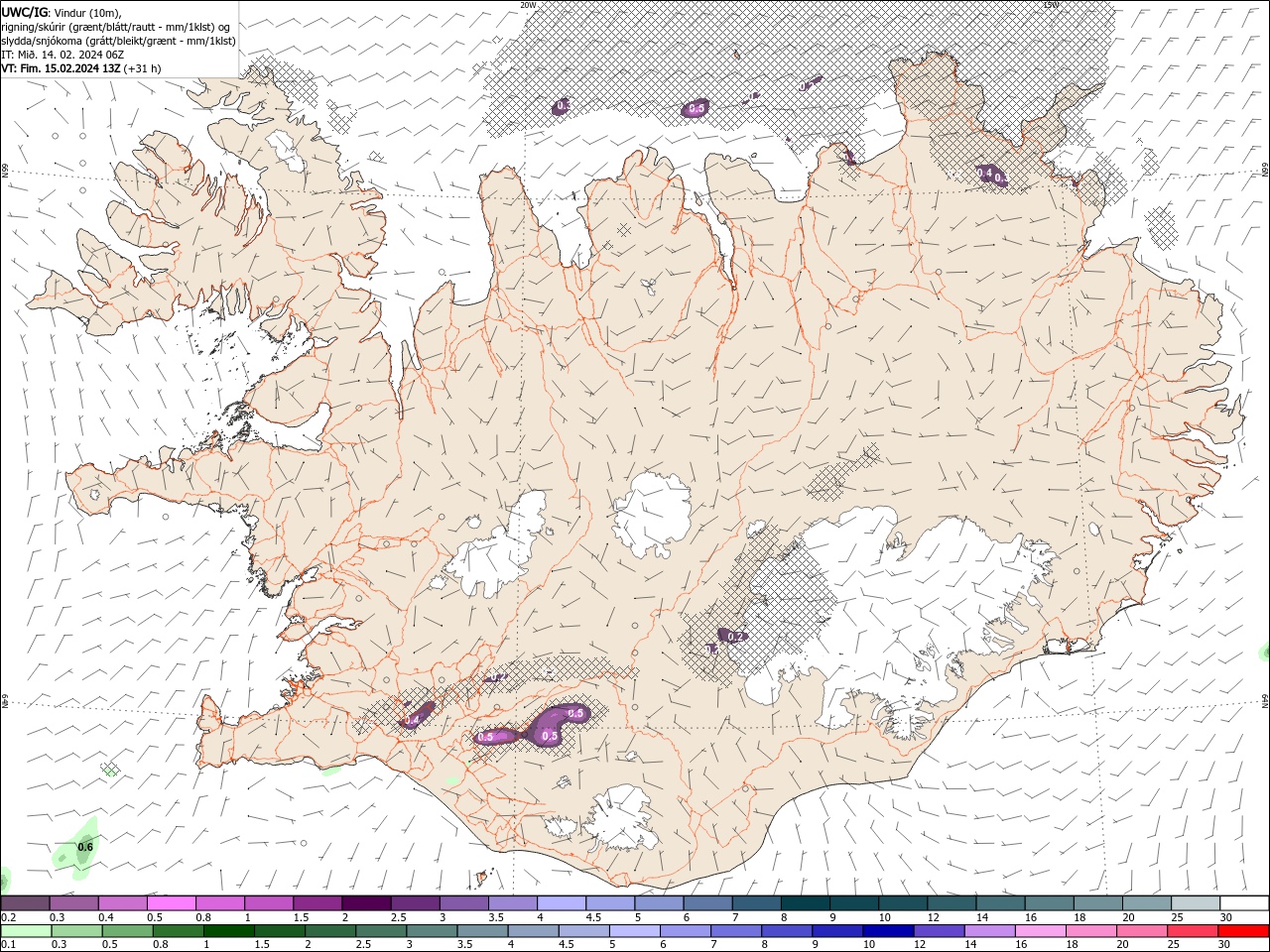This screenshot has width=1270, height=952.
Task: Click the '25' label under the rain scale
Action: point(1173,944)
